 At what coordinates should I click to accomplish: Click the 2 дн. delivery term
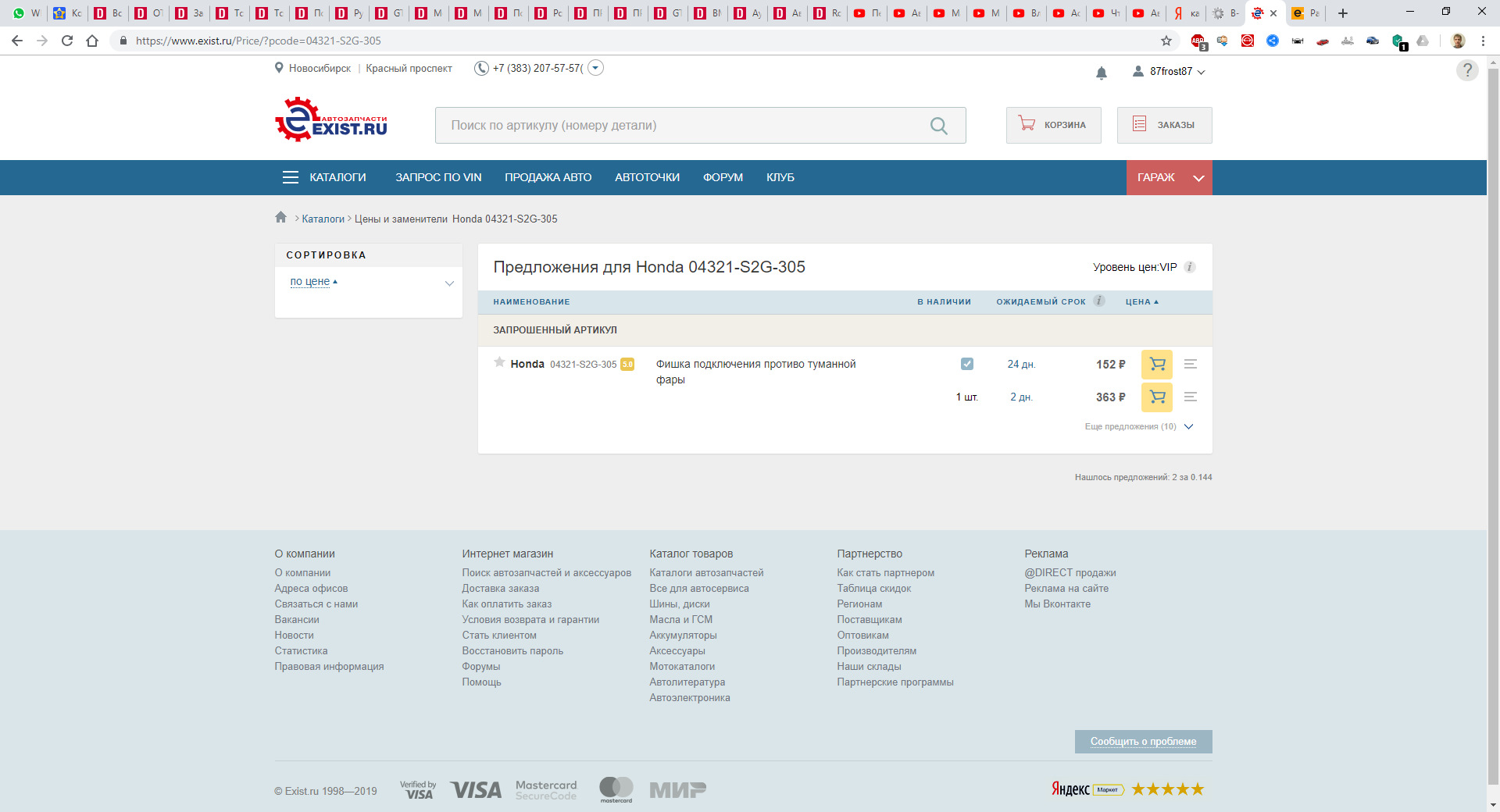[x=1021, y=397]
